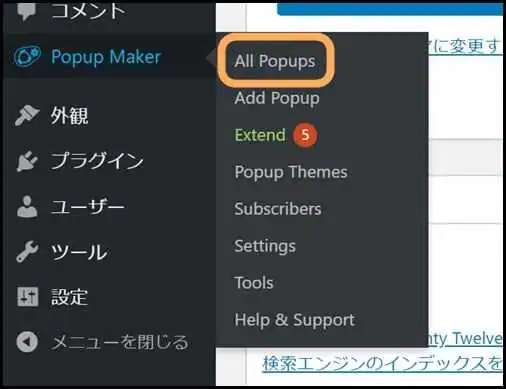Open the green Extend submenu item
This screenshot has height=389, width=506.
[x=260, y=135]
